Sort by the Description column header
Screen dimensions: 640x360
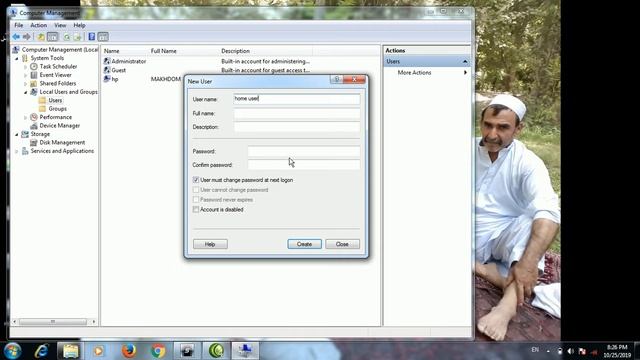[266, 51]
